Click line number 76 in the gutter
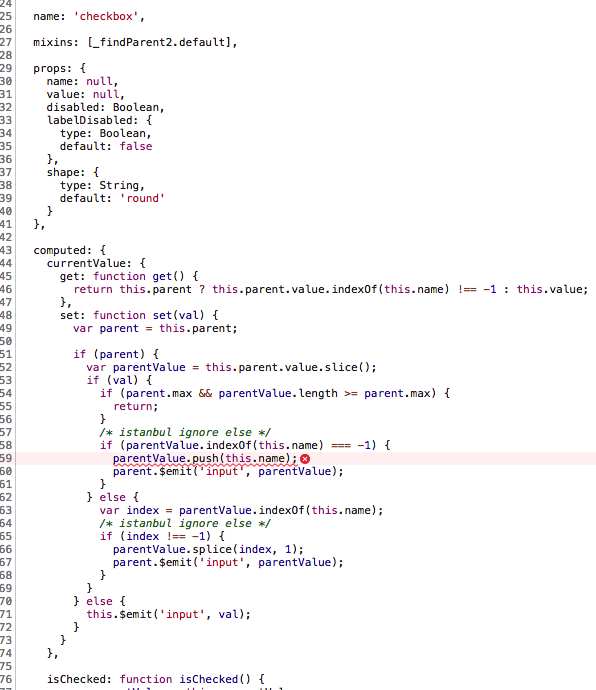 tap(6, 679)
